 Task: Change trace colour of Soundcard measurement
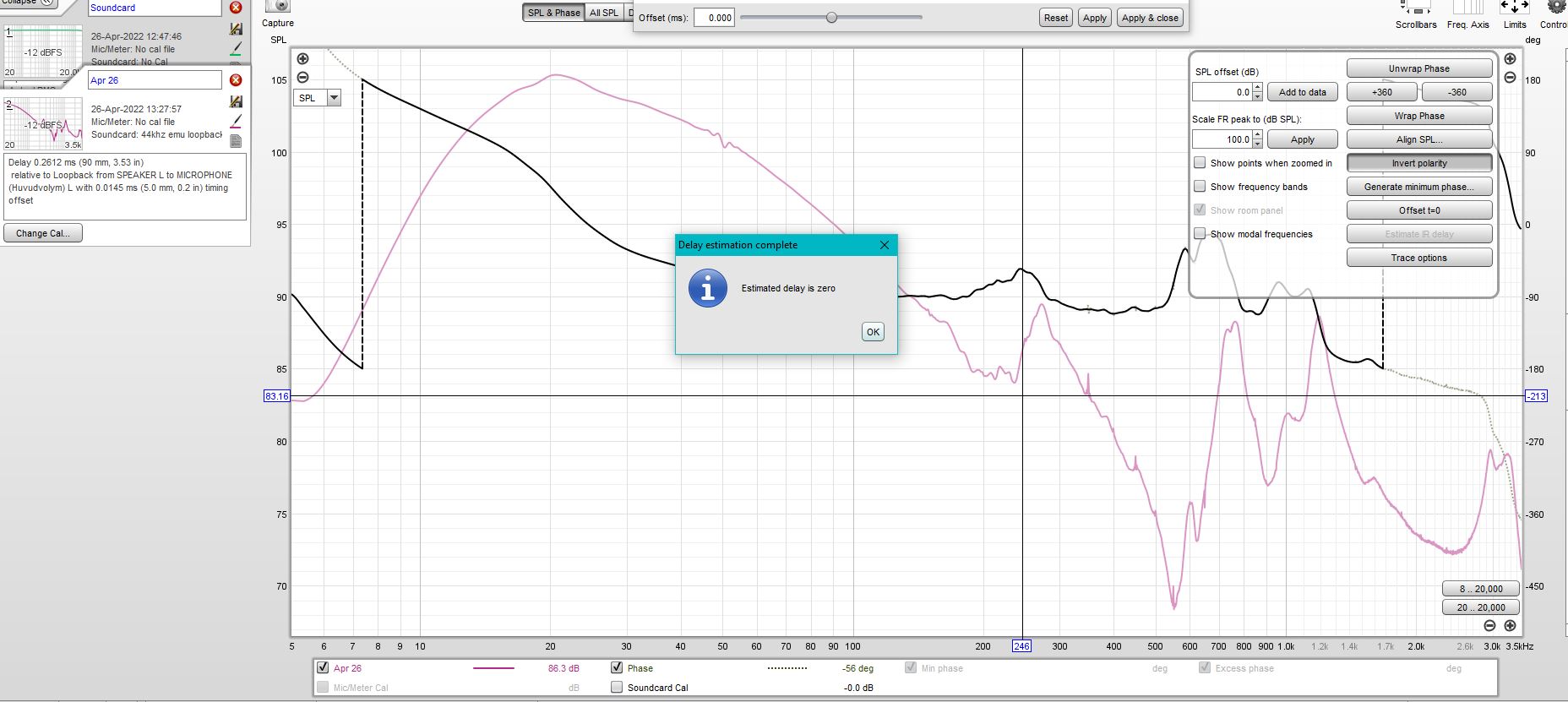tap(236, 49)
